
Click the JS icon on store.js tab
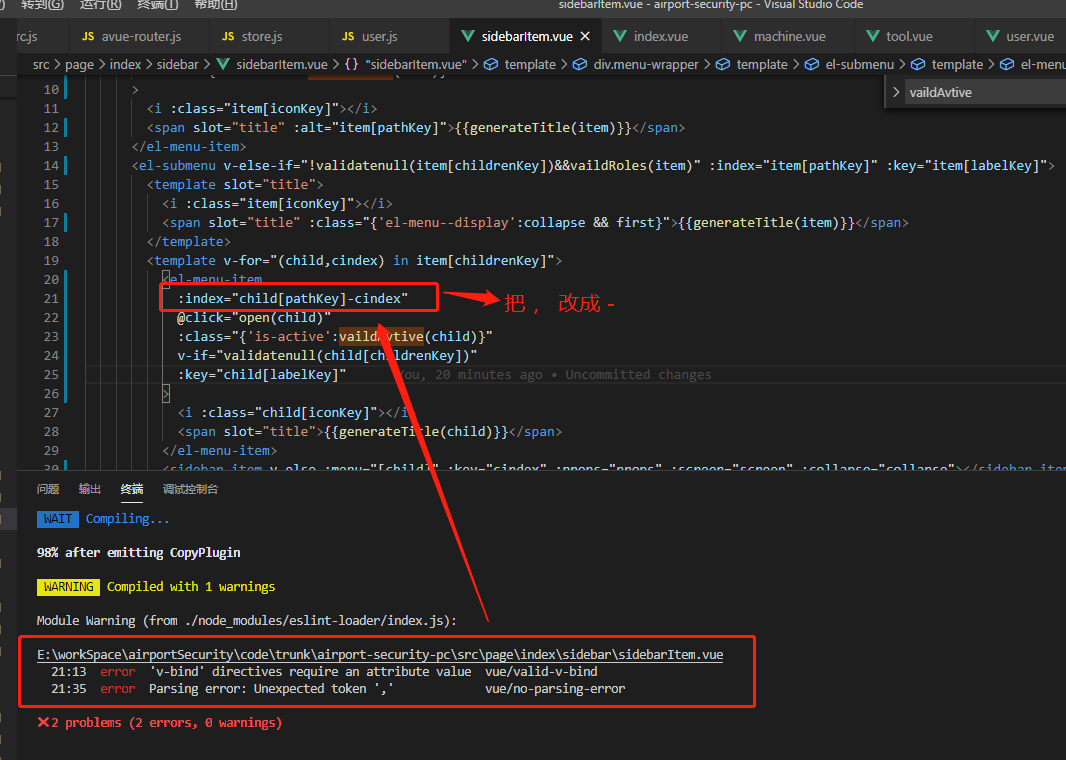(x=228, y=36)
